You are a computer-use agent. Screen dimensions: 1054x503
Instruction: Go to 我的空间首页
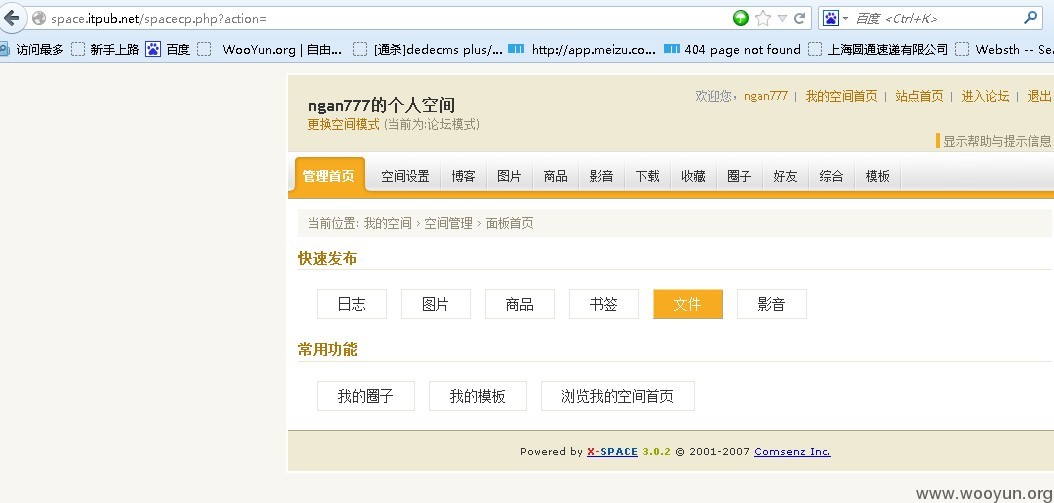tap(842, 96)
